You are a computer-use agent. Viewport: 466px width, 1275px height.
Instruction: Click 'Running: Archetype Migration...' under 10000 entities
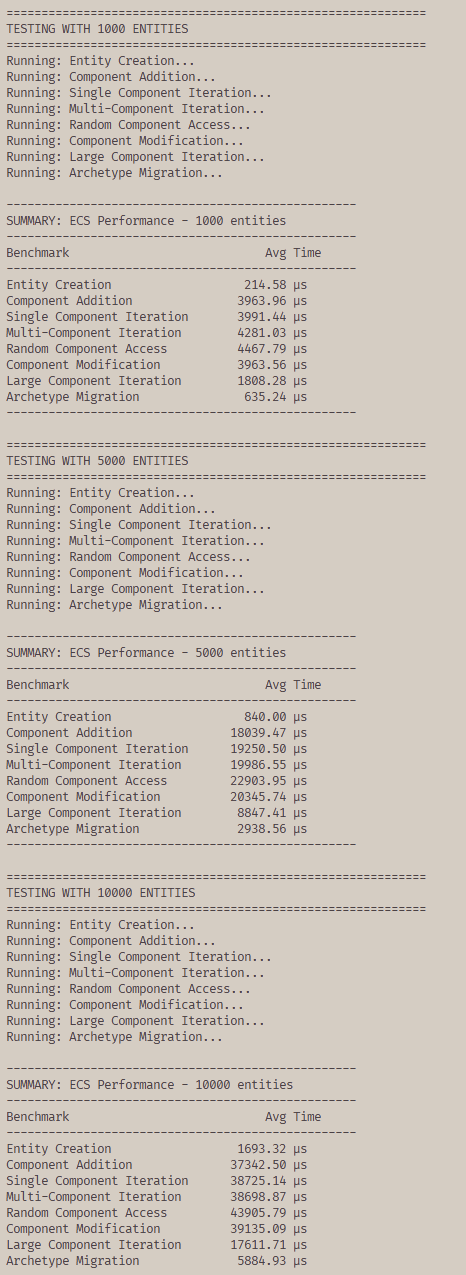click(x=115, y=1037)
